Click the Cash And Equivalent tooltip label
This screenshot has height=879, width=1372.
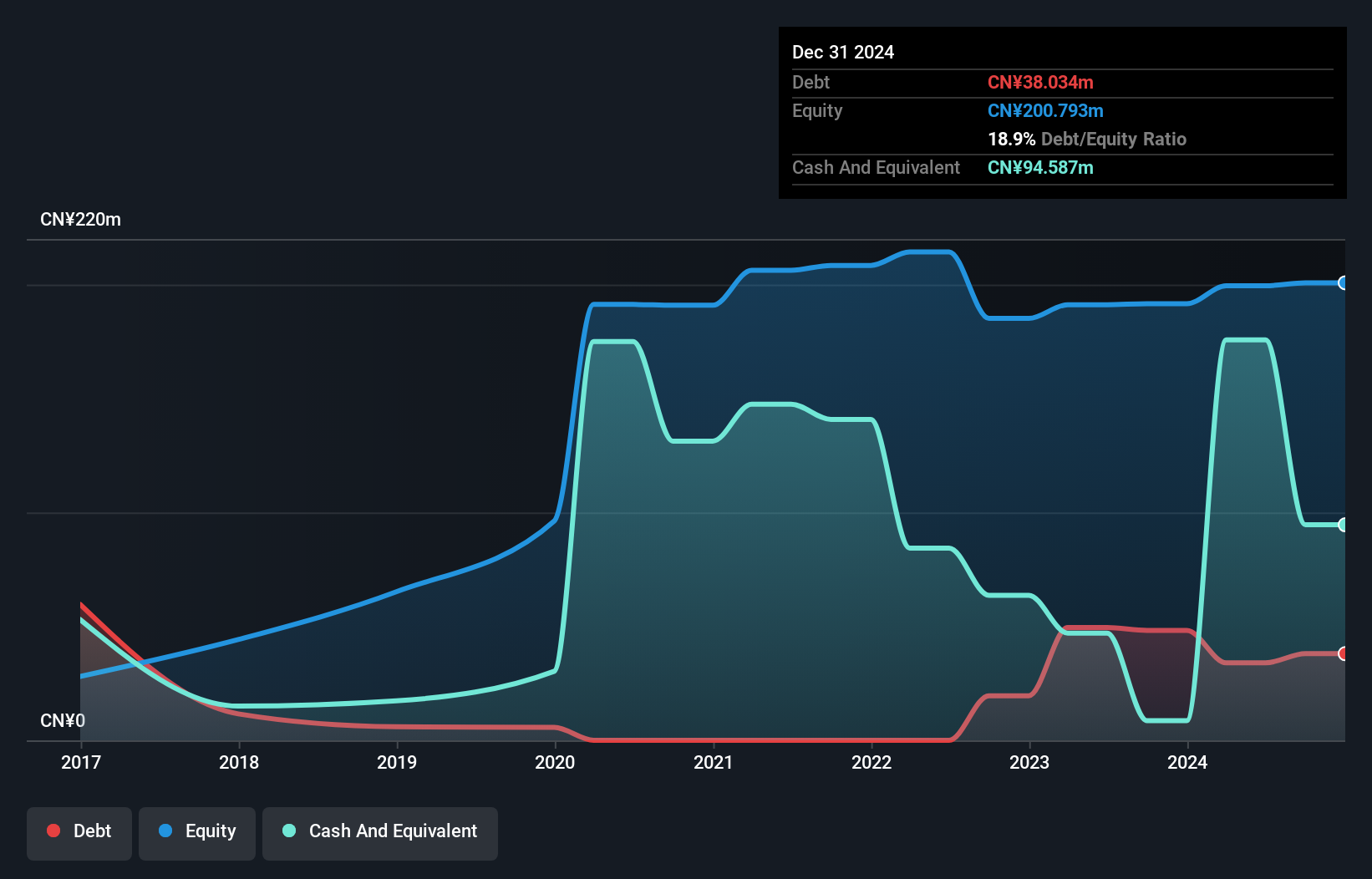pyautogui.click(x=876, y=168)
